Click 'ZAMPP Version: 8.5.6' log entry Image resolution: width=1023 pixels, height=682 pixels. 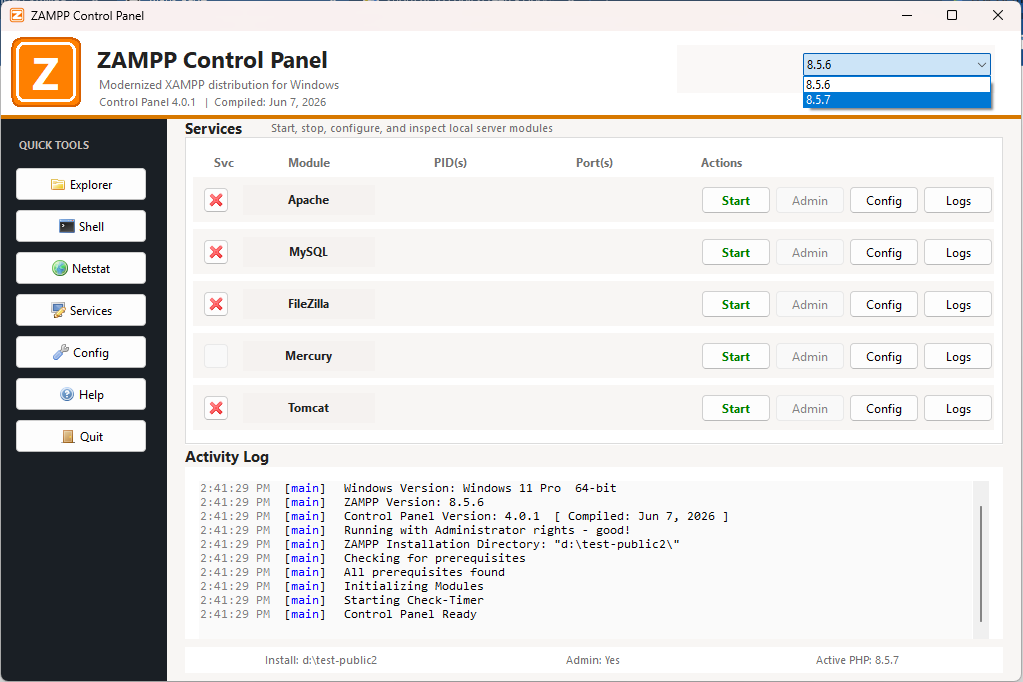(x=414, y=502)
